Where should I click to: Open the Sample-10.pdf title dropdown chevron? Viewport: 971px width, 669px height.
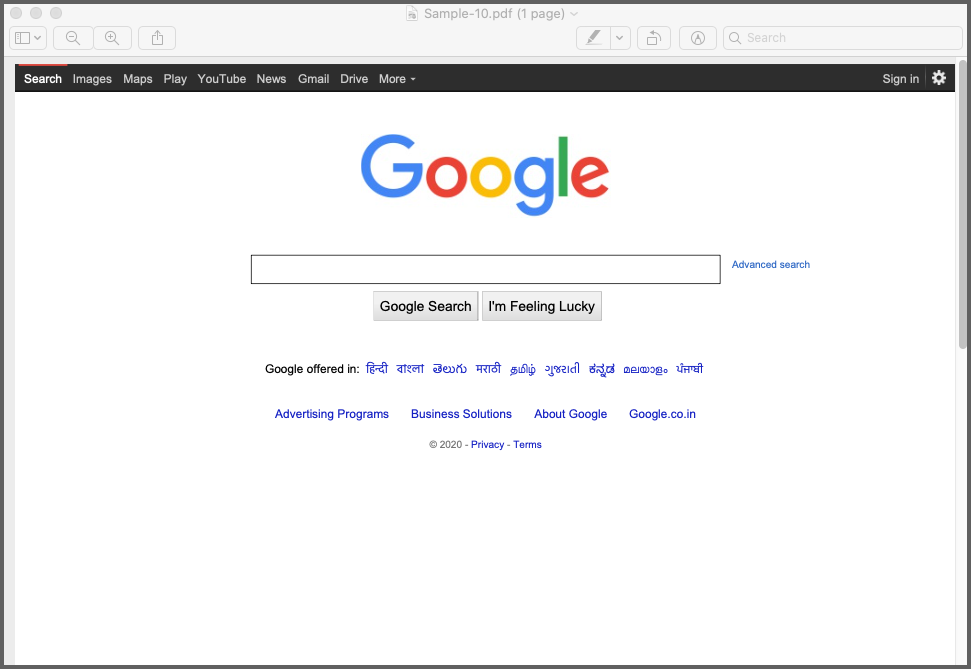click(574, 14)
